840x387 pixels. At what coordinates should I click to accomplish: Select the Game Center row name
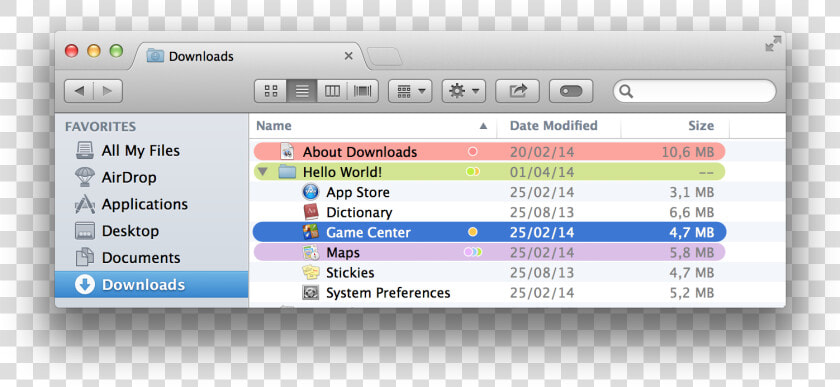click(369, 233)
